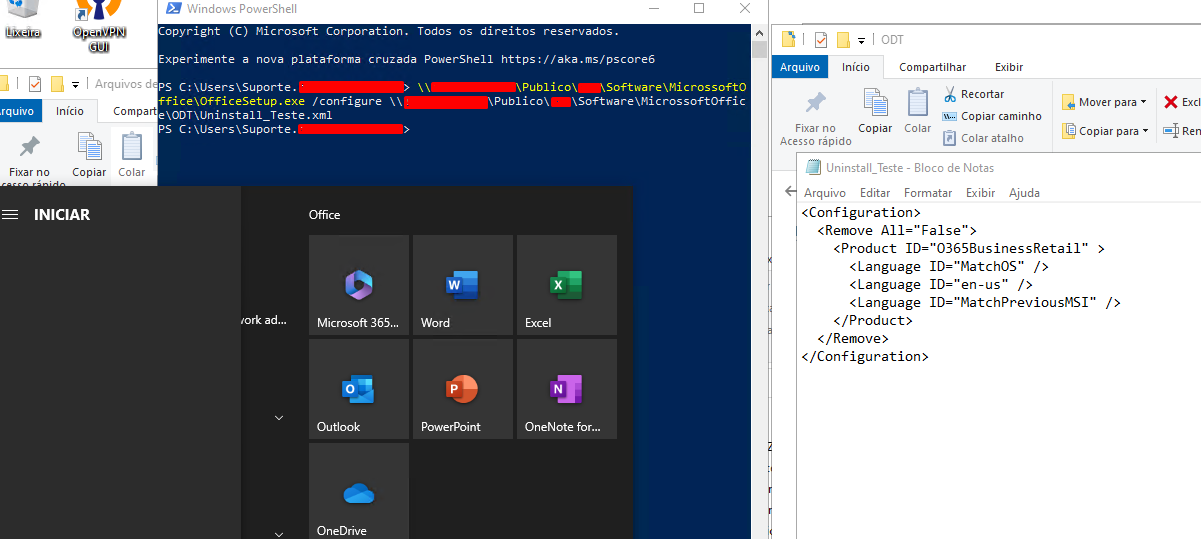Launch Word from the Start menu
Screen dimensions: 1201x539
(463, 285)
